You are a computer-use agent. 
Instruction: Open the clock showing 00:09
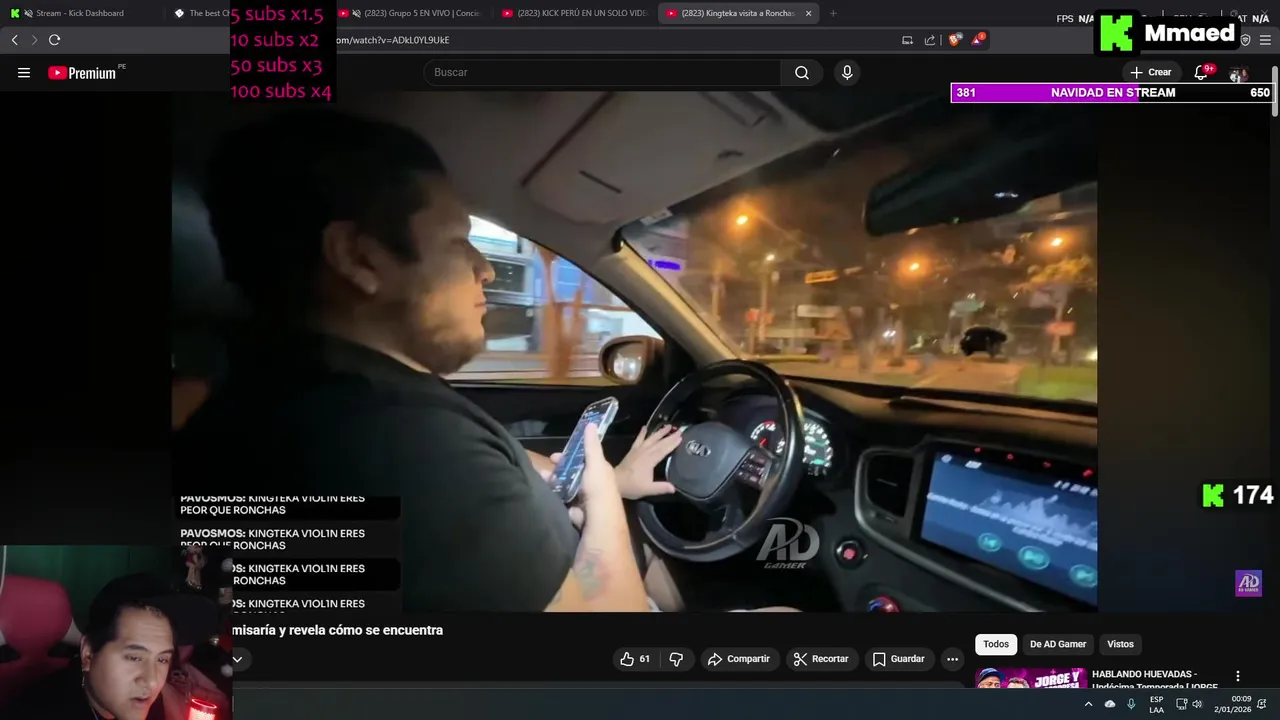(1234, 704)
